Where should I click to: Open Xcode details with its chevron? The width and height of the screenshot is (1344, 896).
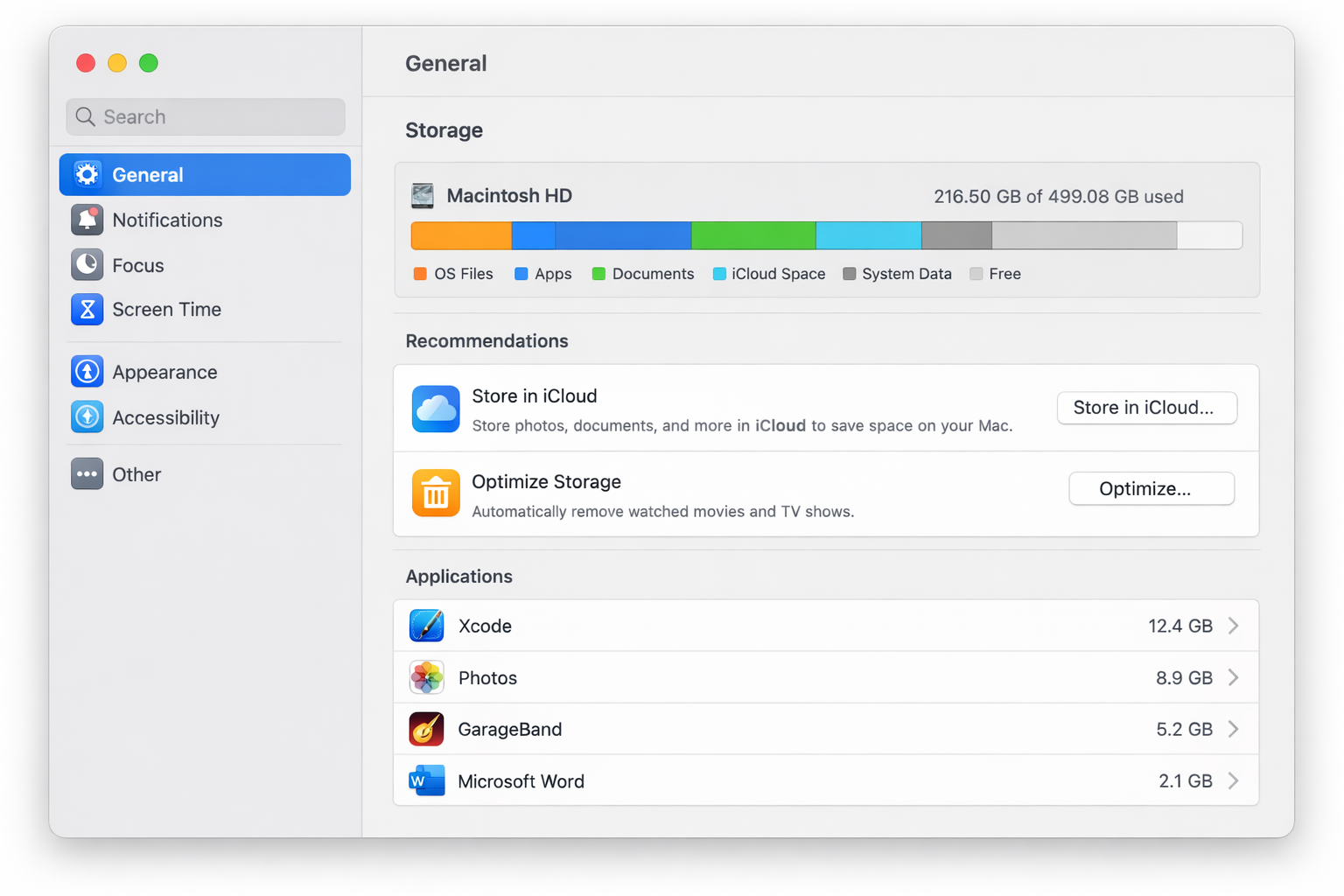pos(1234,626)
